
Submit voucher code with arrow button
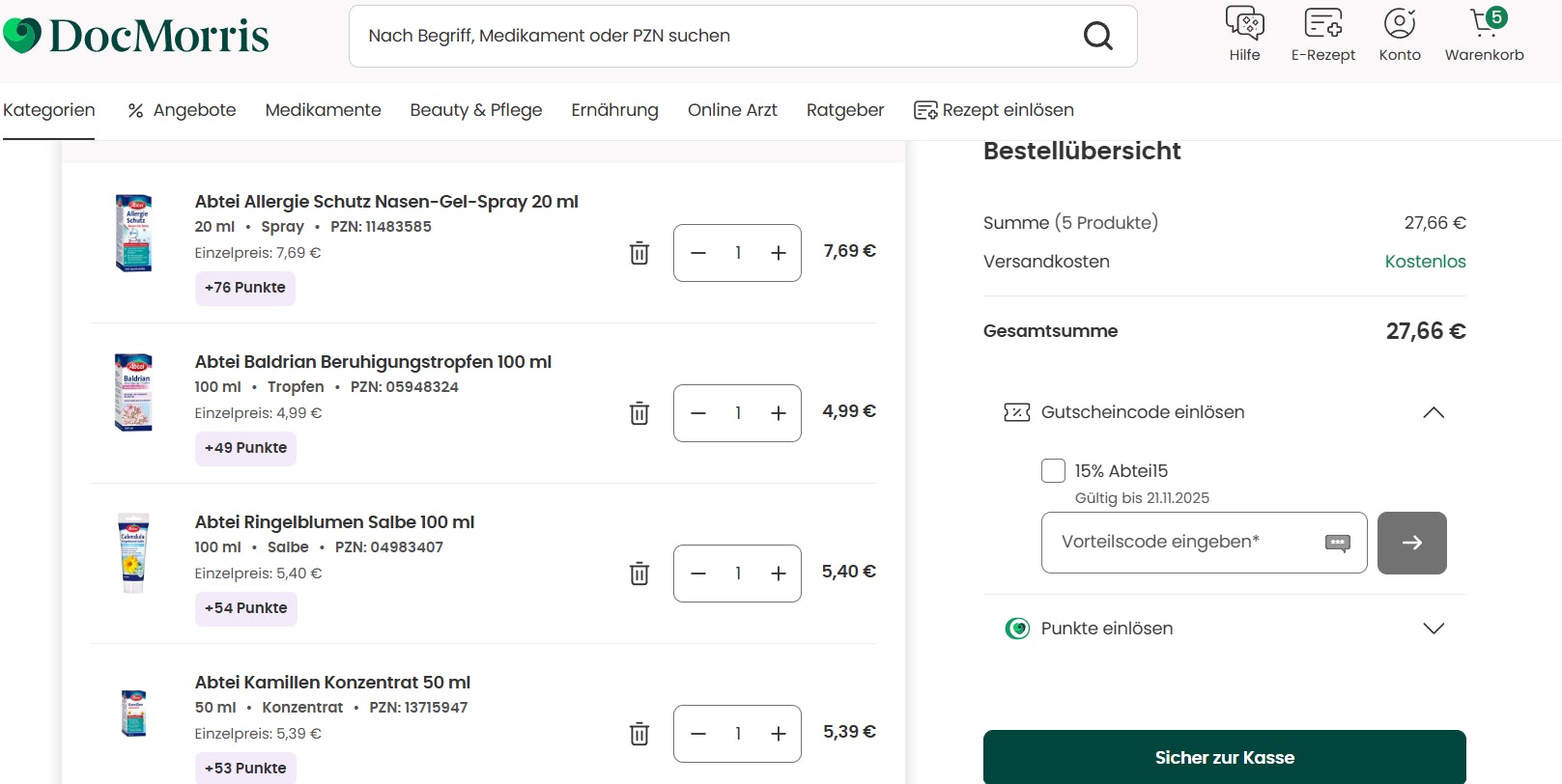click(1411, 543)
